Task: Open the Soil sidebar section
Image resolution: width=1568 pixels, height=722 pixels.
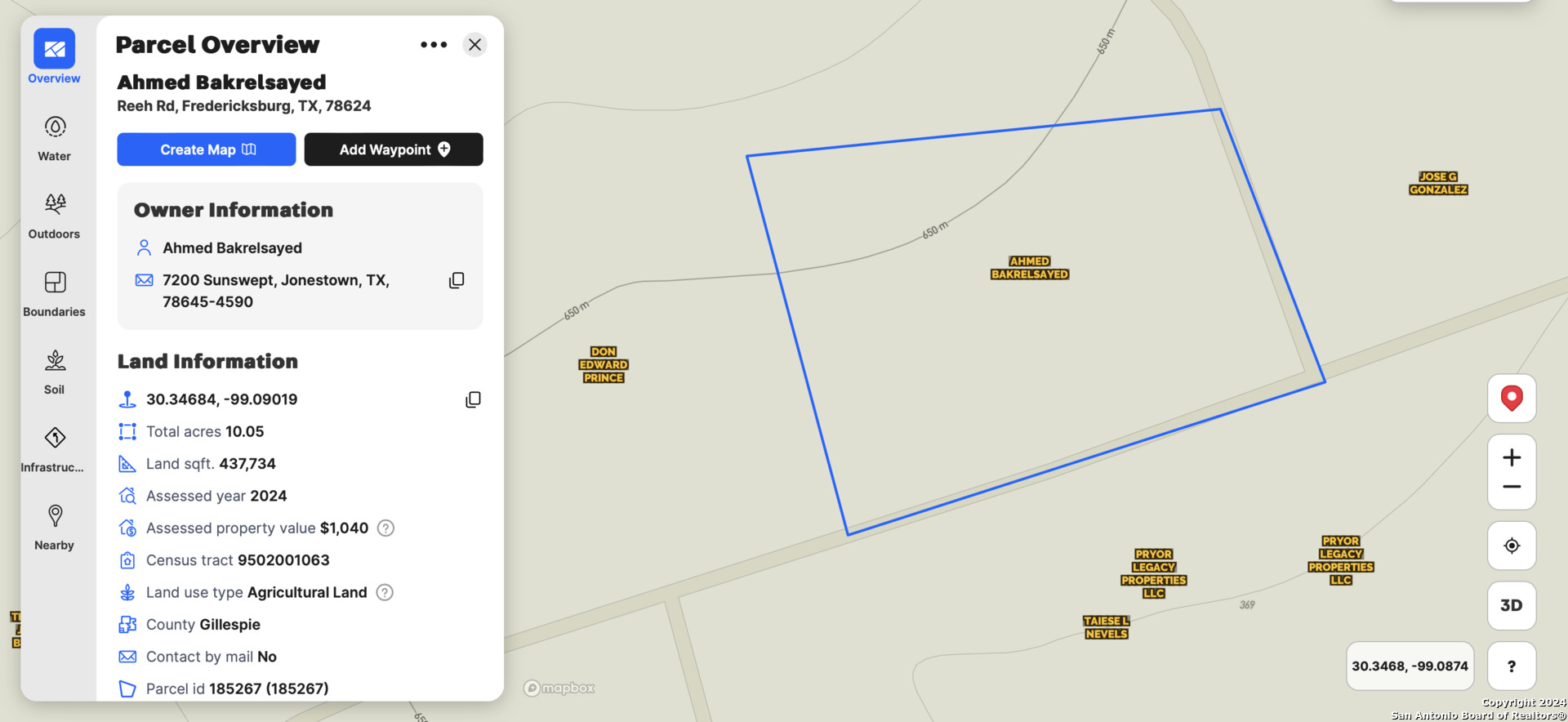Action: [54, 372]
